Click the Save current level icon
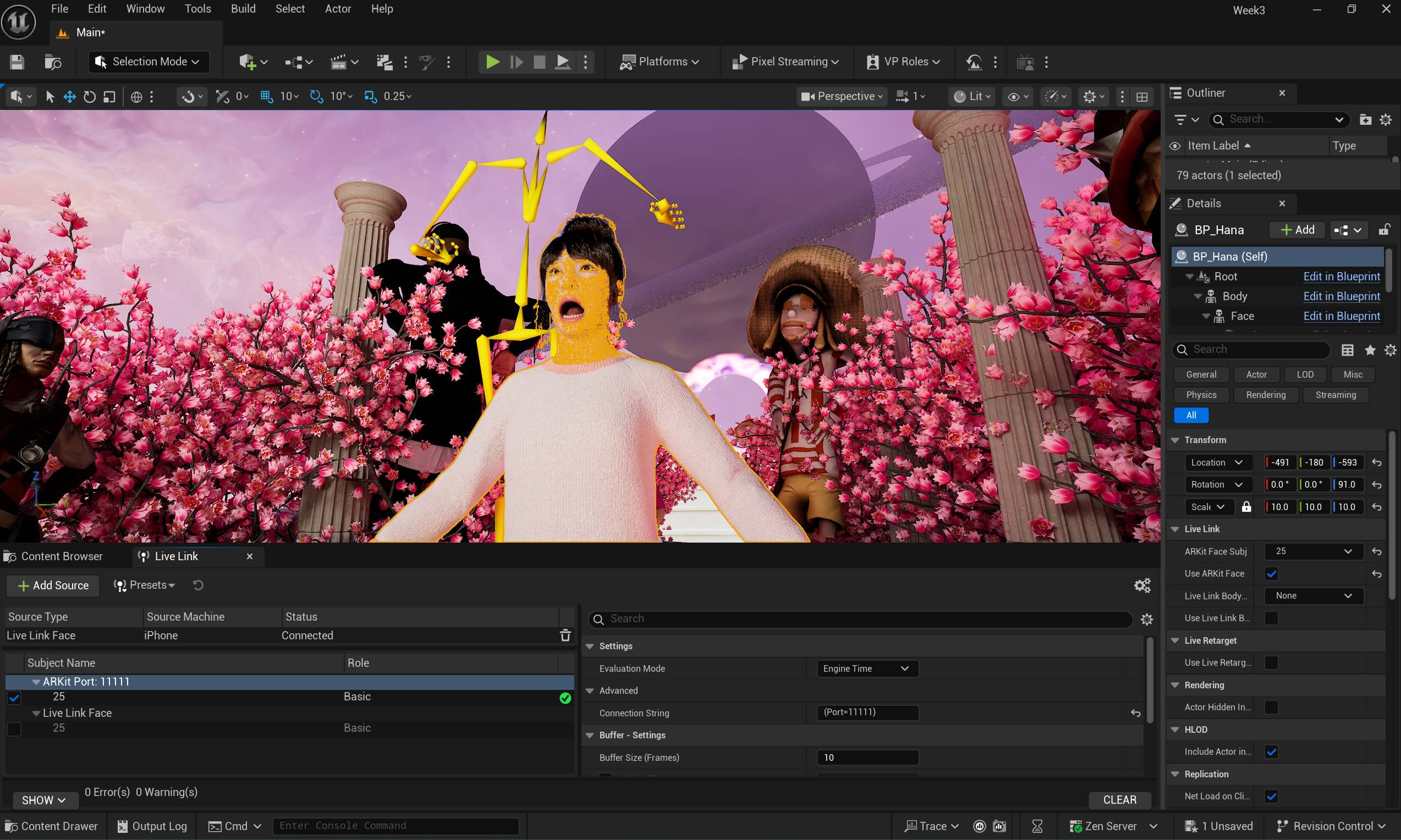The width and height of the screenshot is (1401, 840). [x=17, y=62]
